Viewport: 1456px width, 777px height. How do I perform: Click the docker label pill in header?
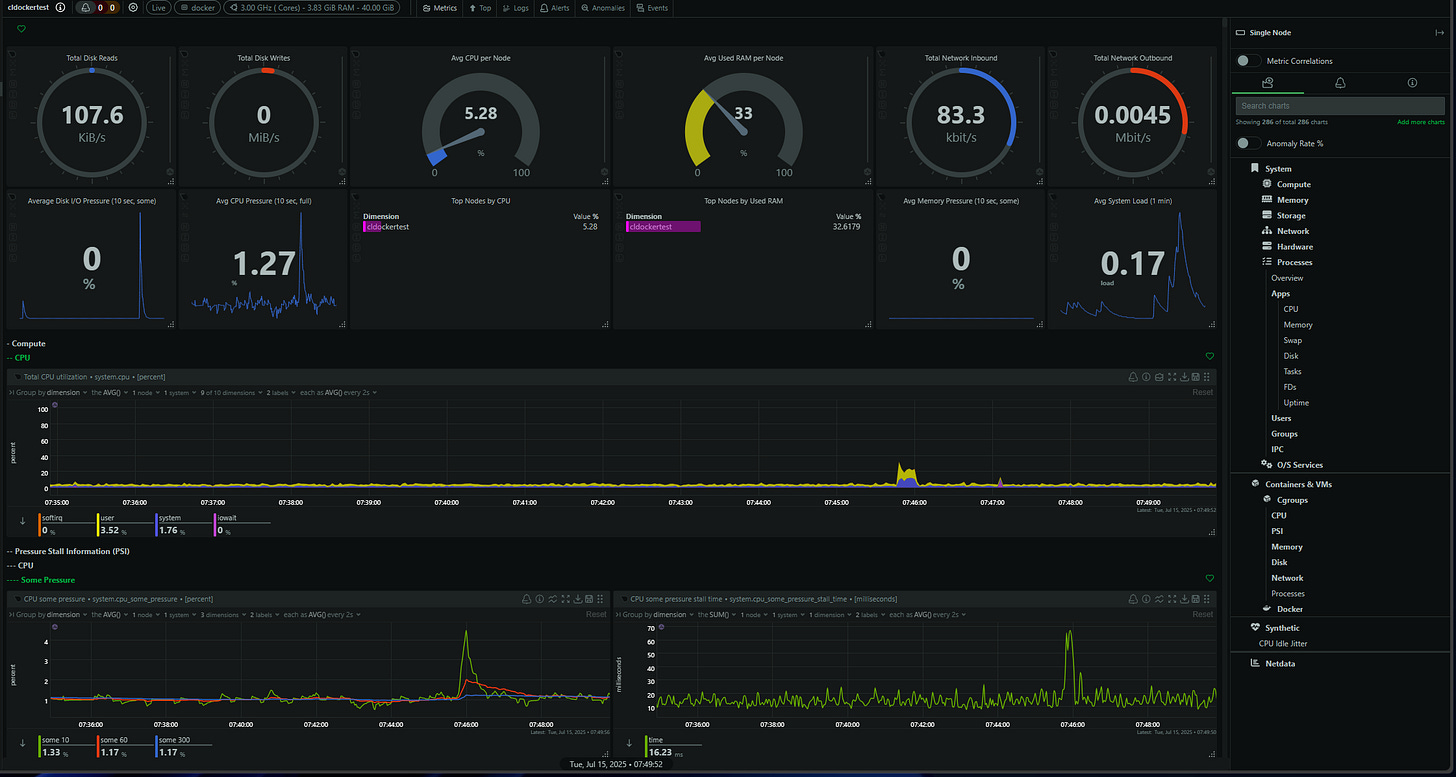196,7
